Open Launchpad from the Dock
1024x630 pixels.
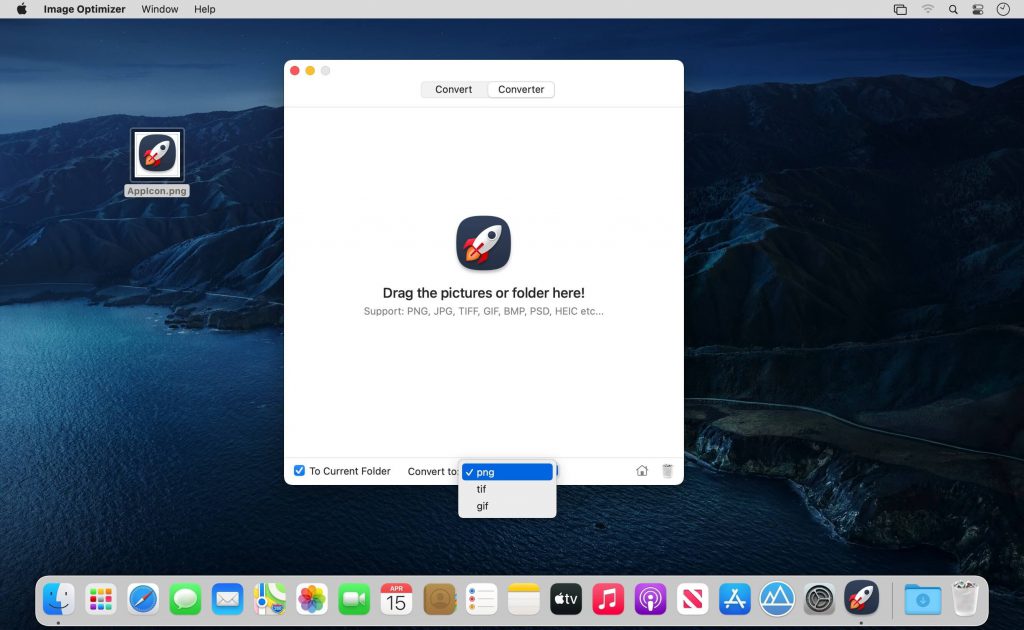(x=99, y=598)
